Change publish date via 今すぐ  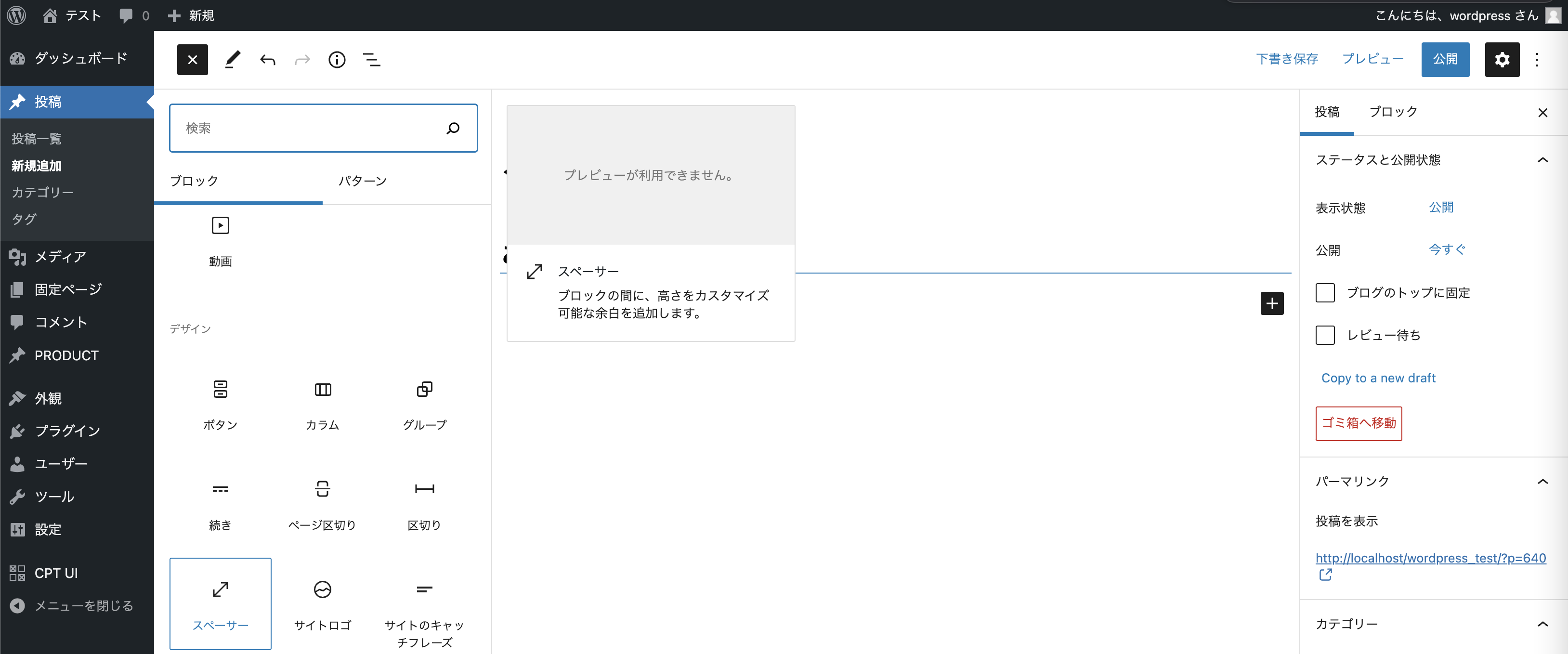pyautogui.click(x=1447, y=249)
